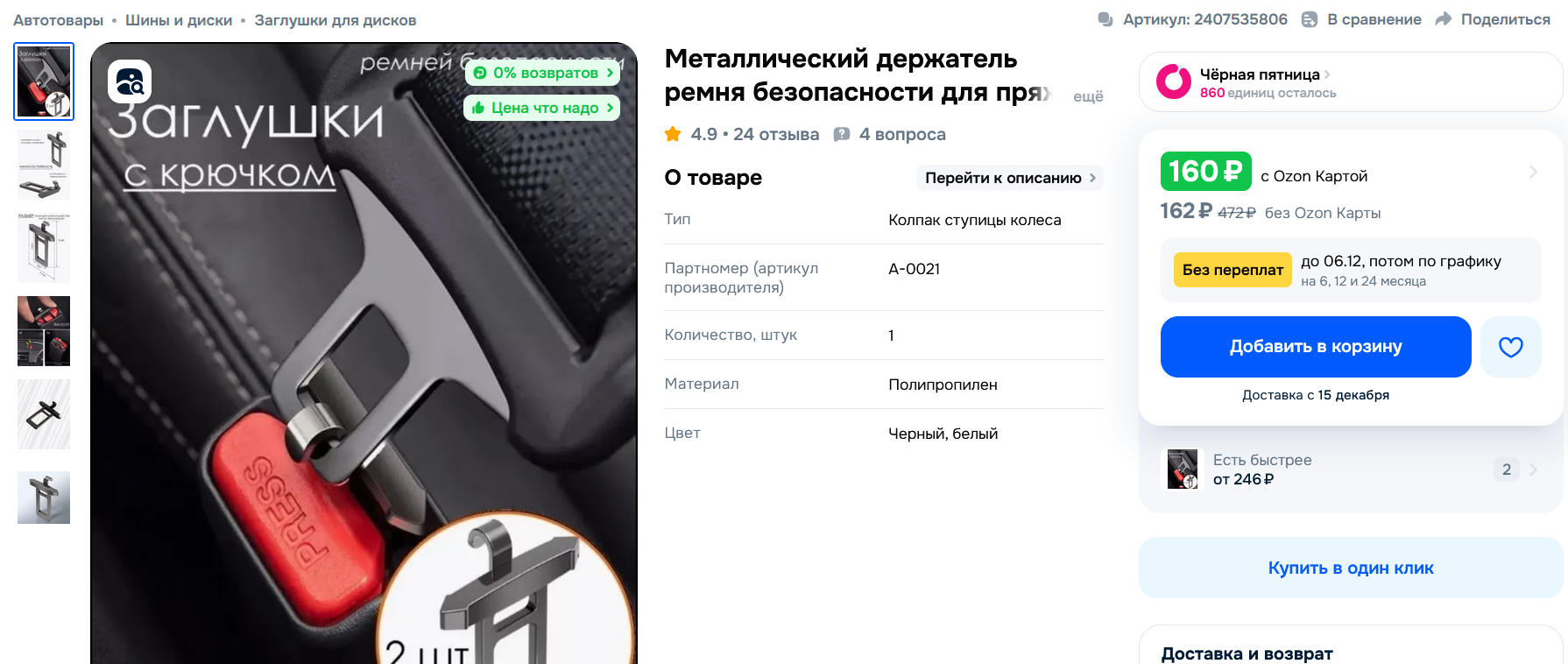This screenshot has width=1568, height=664.
Task: Select the red buckle hands thumbnail
Action: (x=44, y=331)
